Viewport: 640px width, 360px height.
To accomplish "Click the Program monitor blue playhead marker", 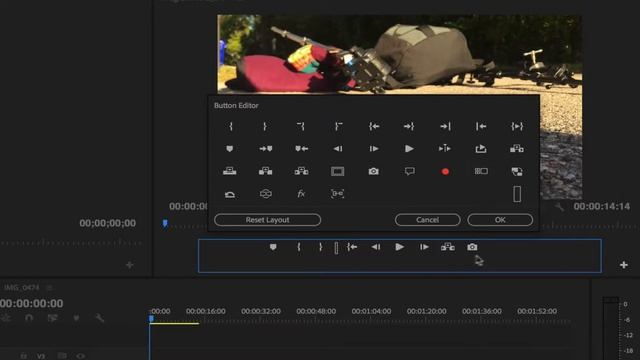I will coord(165,223).
